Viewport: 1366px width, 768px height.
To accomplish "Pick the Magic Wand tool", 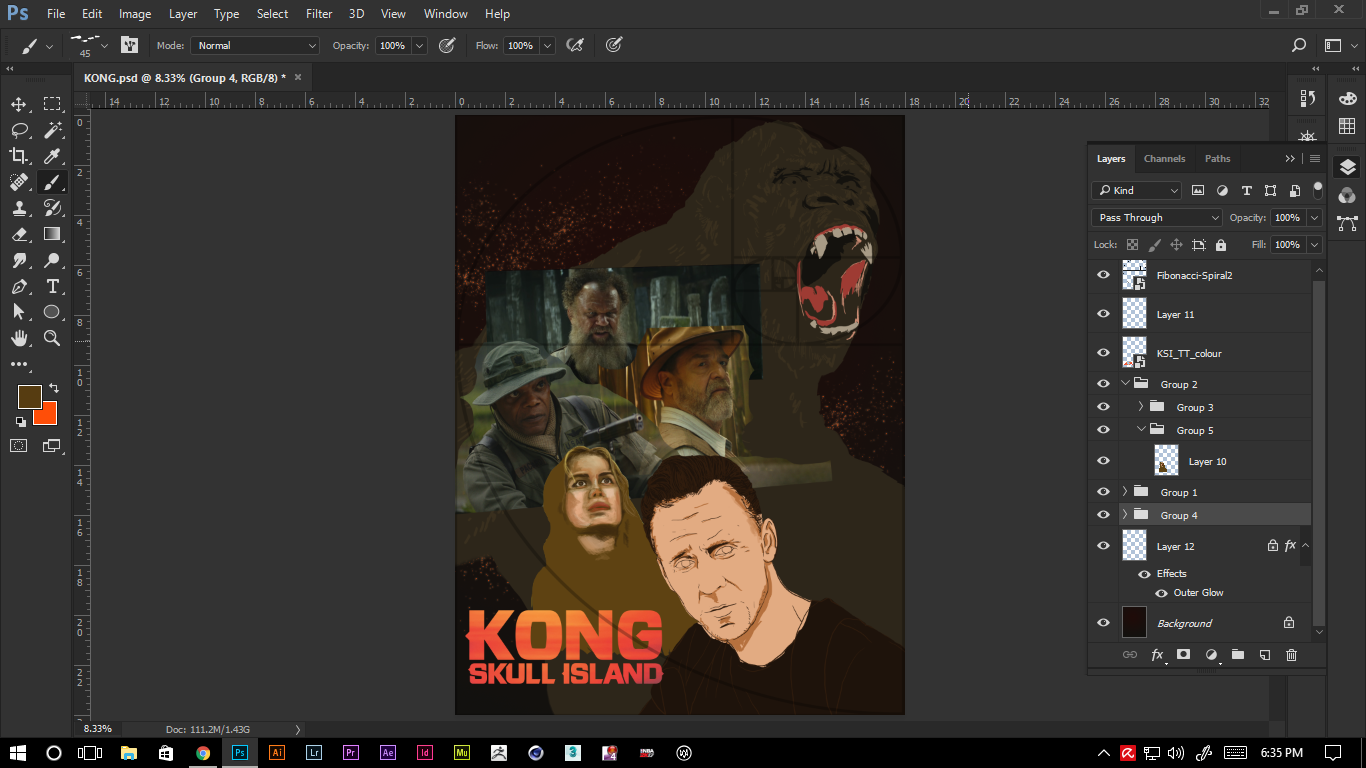I will (52, 130).
